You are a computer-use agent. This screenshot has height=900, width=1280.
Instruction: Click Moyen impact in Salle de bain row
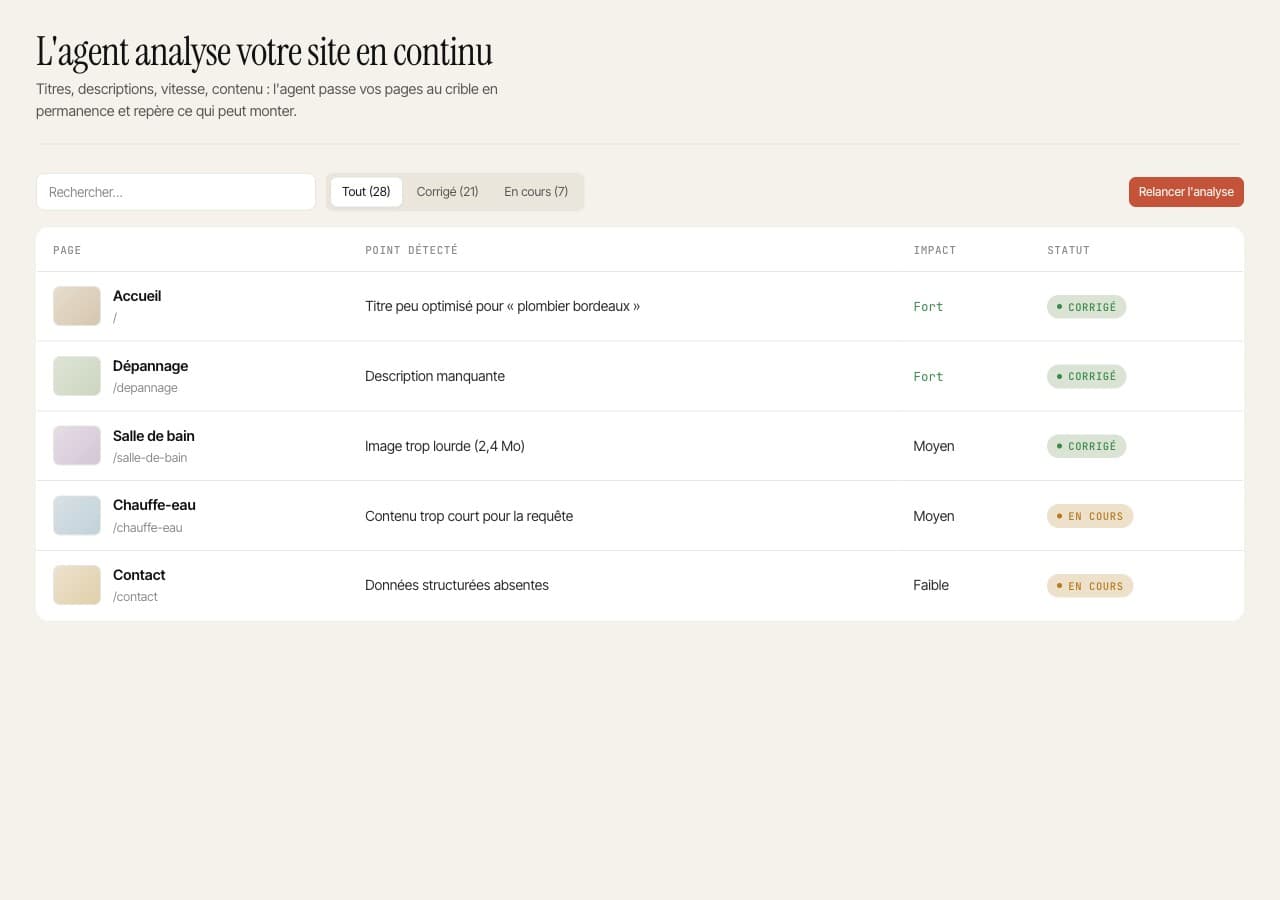tap(934, 446)
